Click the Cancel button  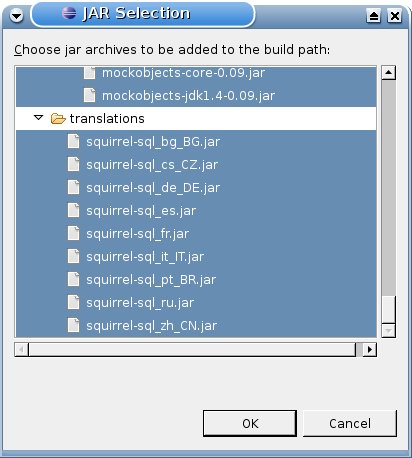coord(350,423)
